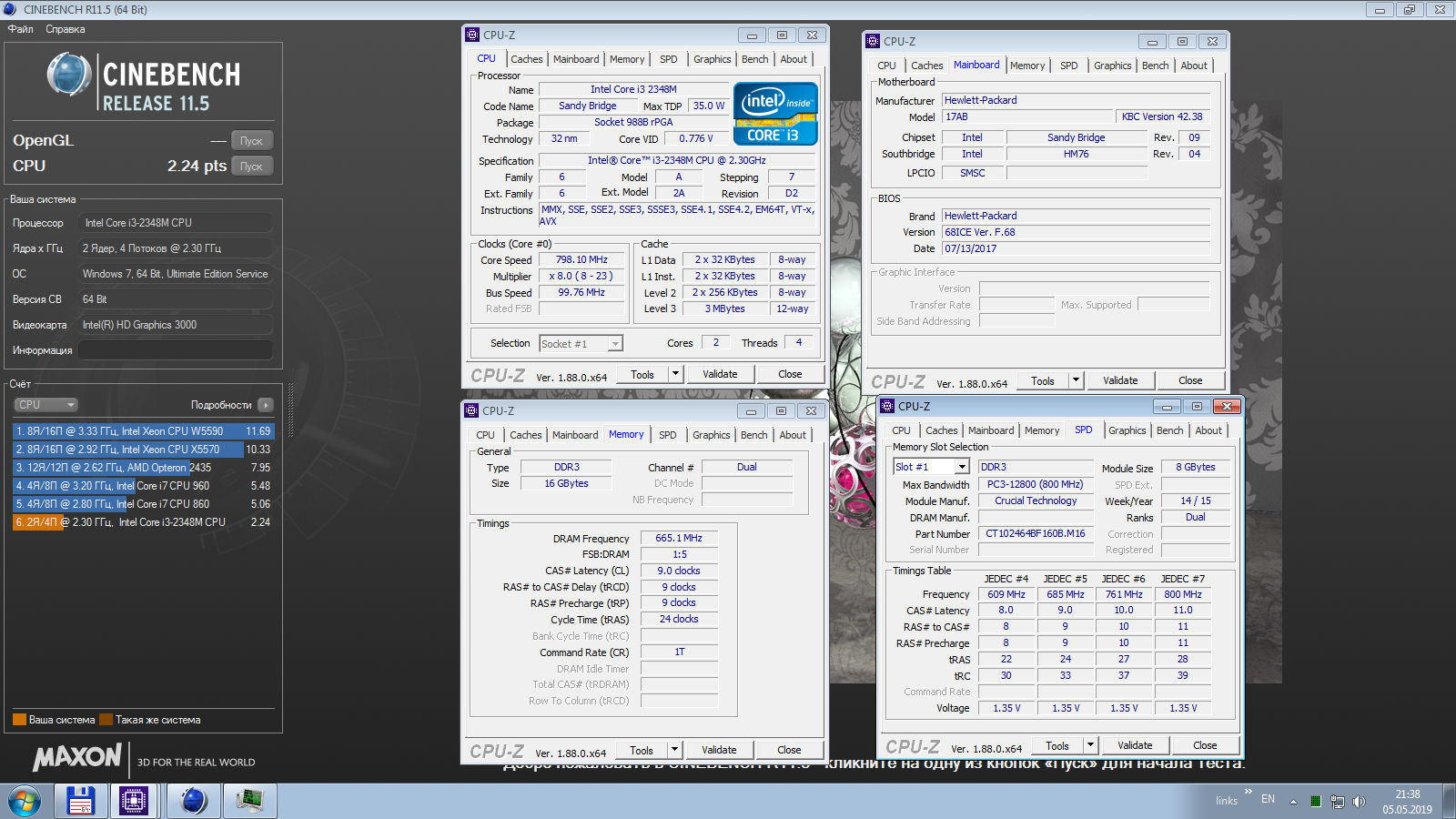Viewport: 1456px width, 819px height.
Task: Click Part Number CT102464BF160B.M16 field
Action: click(x=1036, y=533)
